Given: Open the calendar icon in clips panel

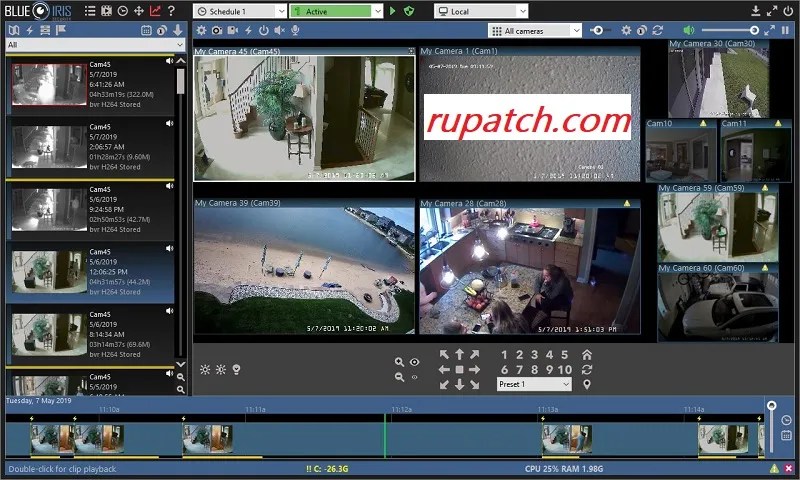Looking at the screenshot, I should tap(146, 30).
